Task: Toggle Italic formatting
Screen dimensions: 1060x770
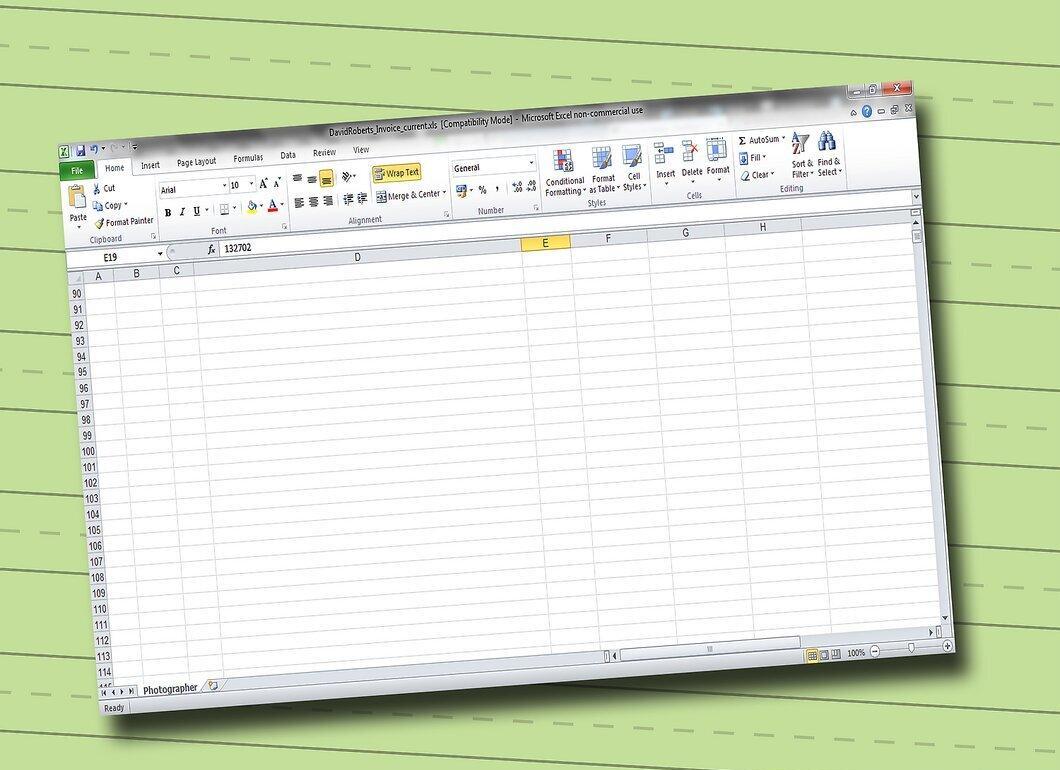Action: [181, 212]
